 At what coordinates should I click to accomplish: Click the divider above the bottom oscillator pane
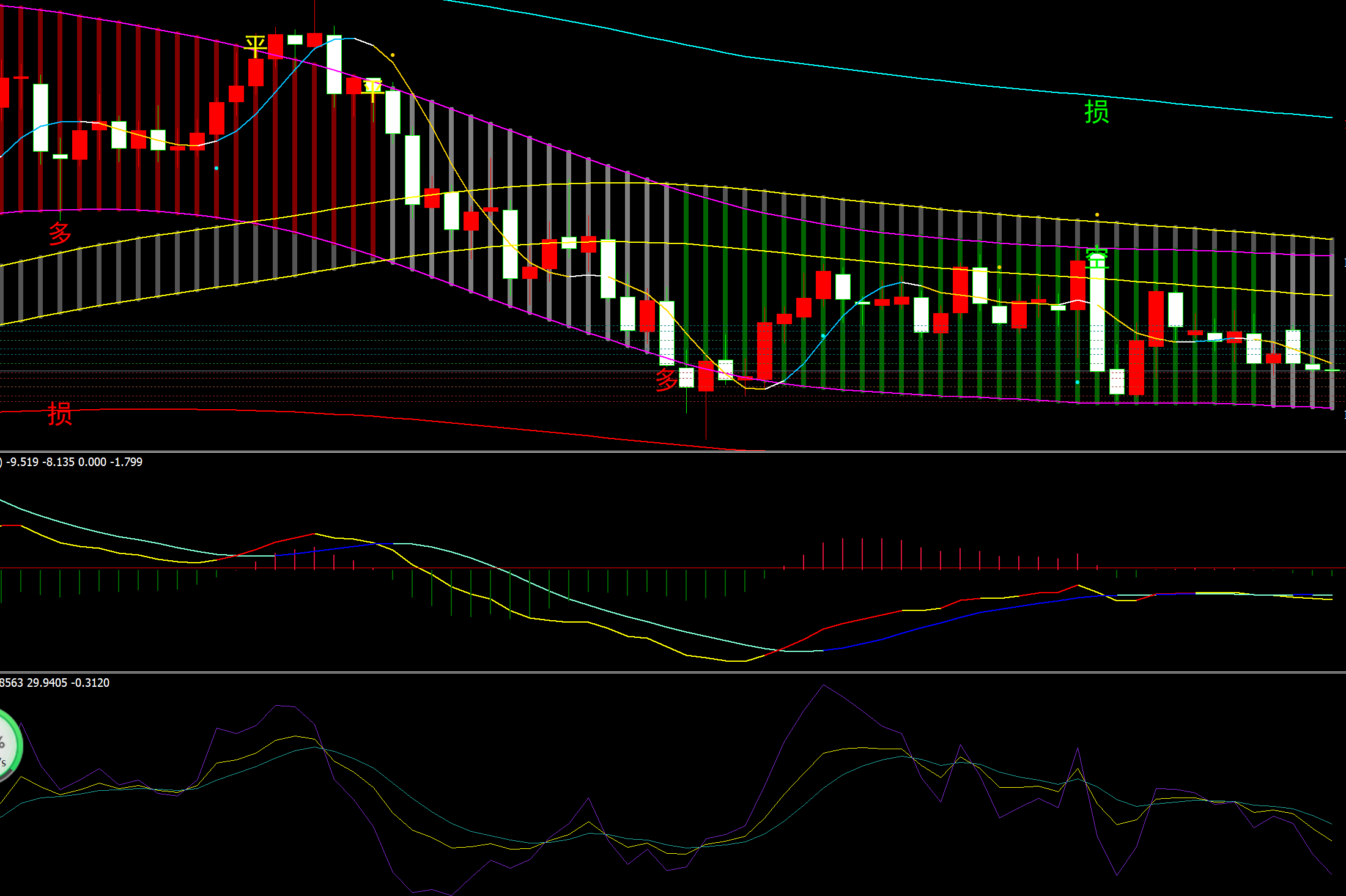click(x=673, y=673)
